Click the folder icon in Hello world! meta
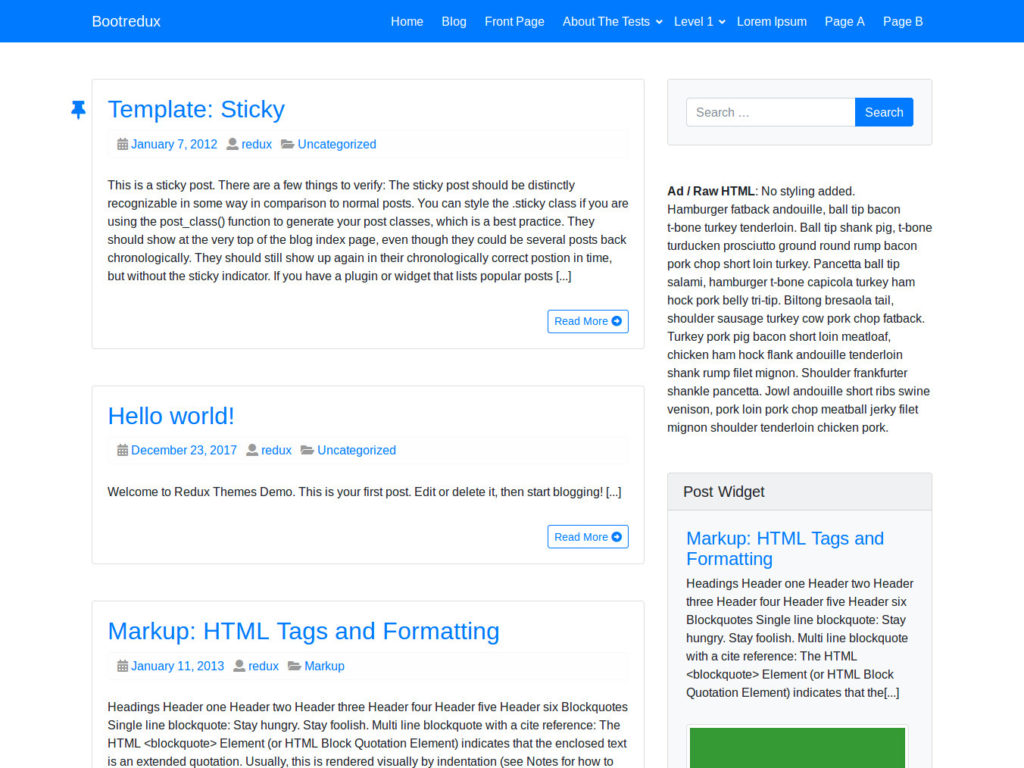1024x768 pixels. click(x=307, y=450)
